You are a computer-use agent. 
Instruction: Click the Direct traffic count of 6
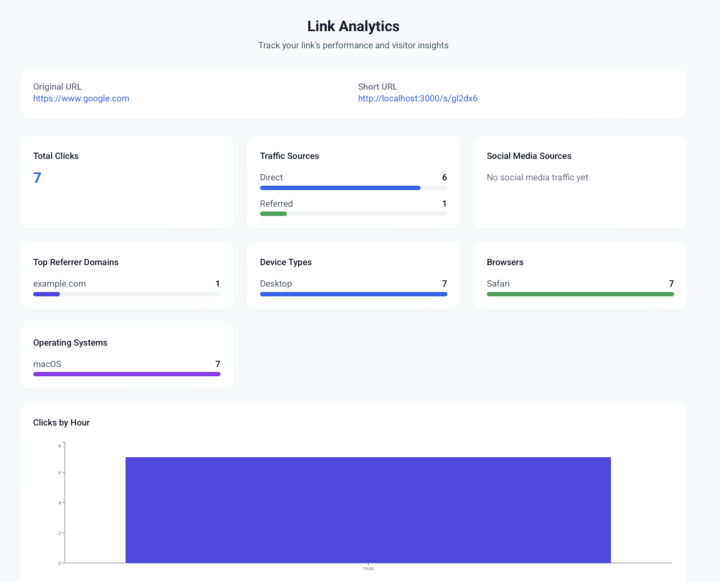444,177
